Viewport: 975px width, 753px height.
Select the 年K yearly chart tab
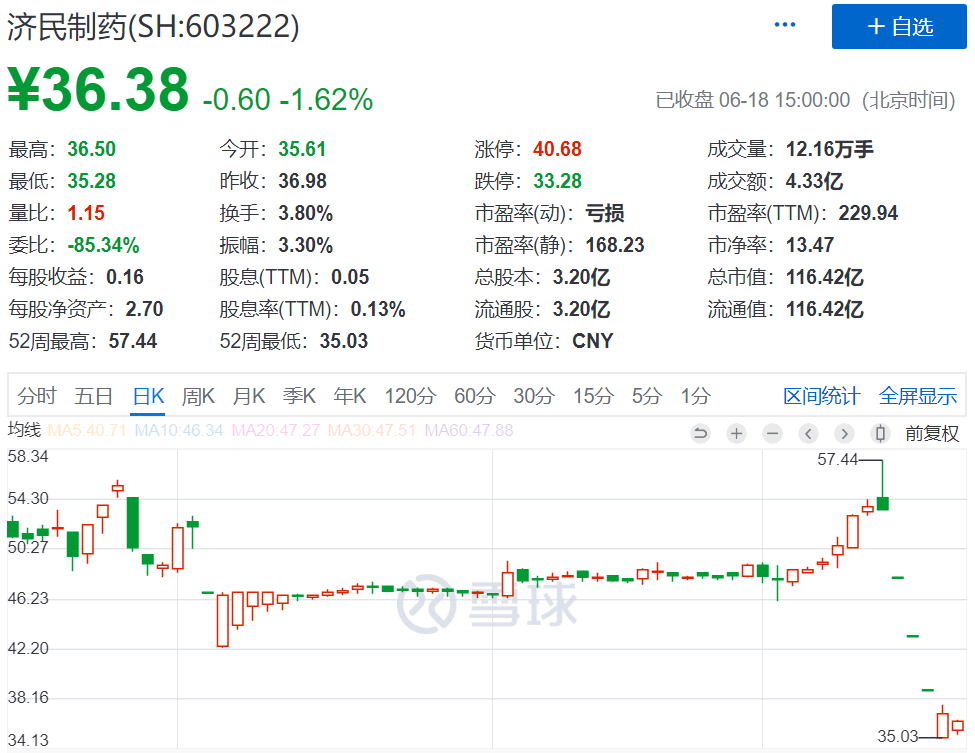click(349, 396)
